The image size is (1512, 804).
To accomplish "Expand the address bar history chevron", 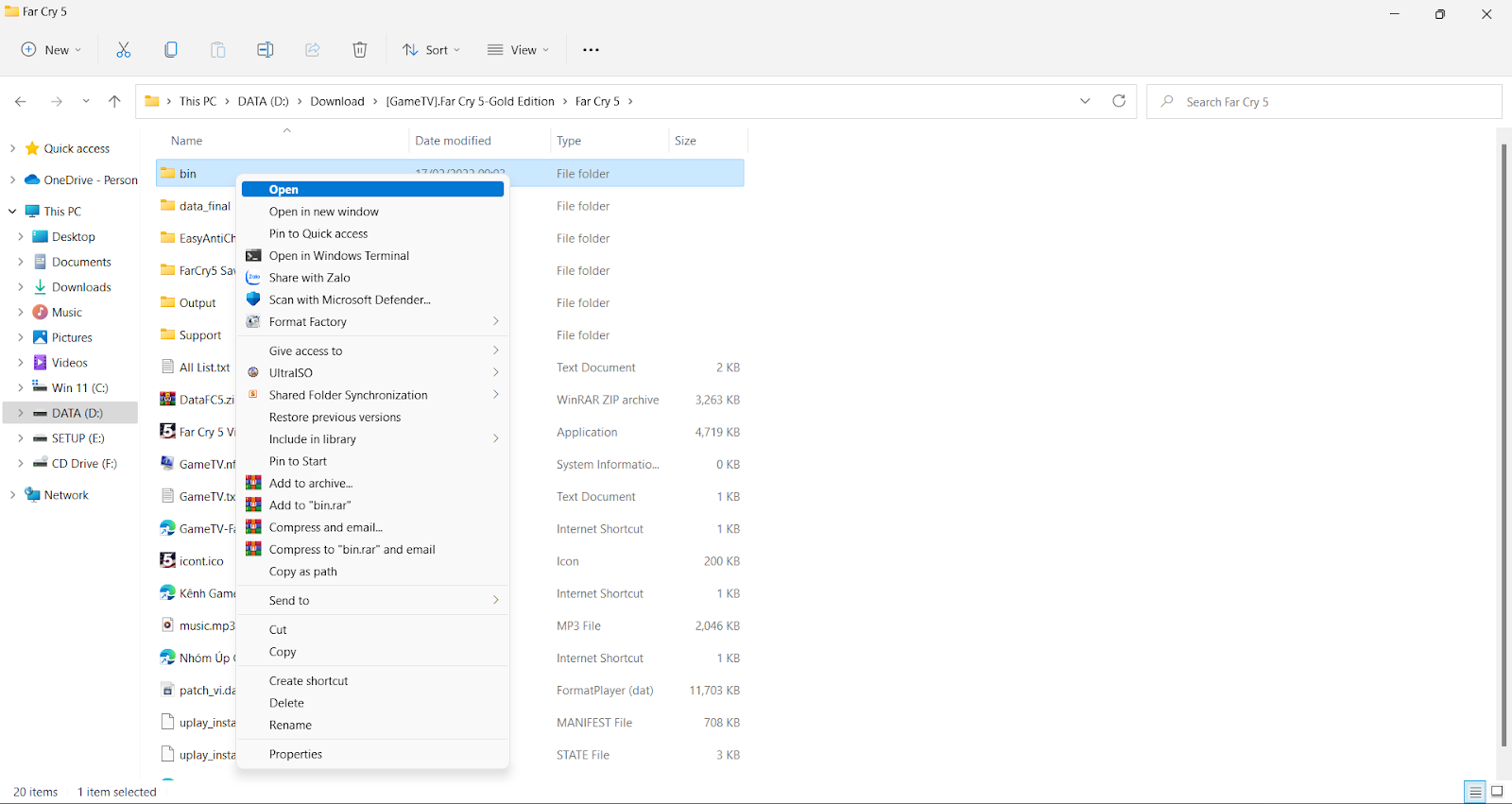I will [1085, 101].
